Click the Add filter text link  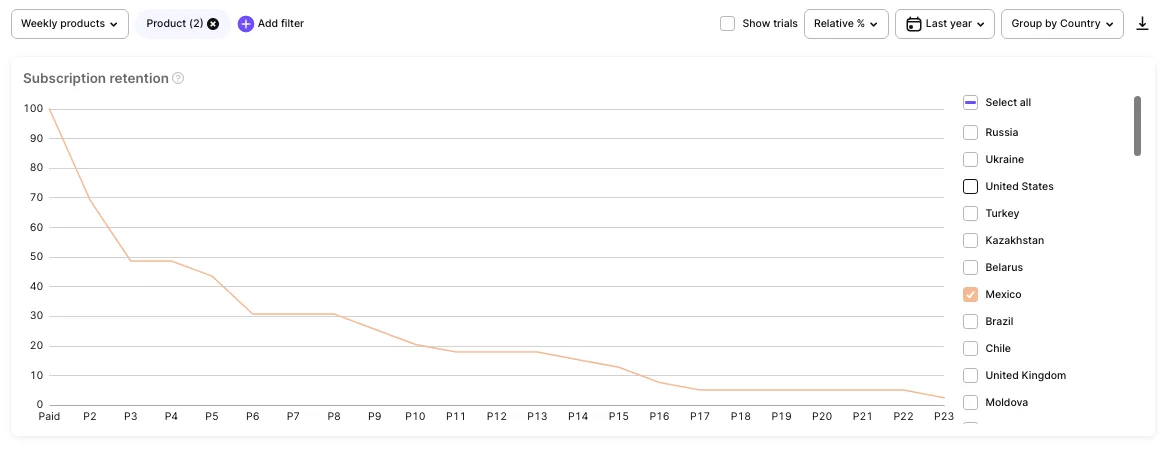click(281, 24)
